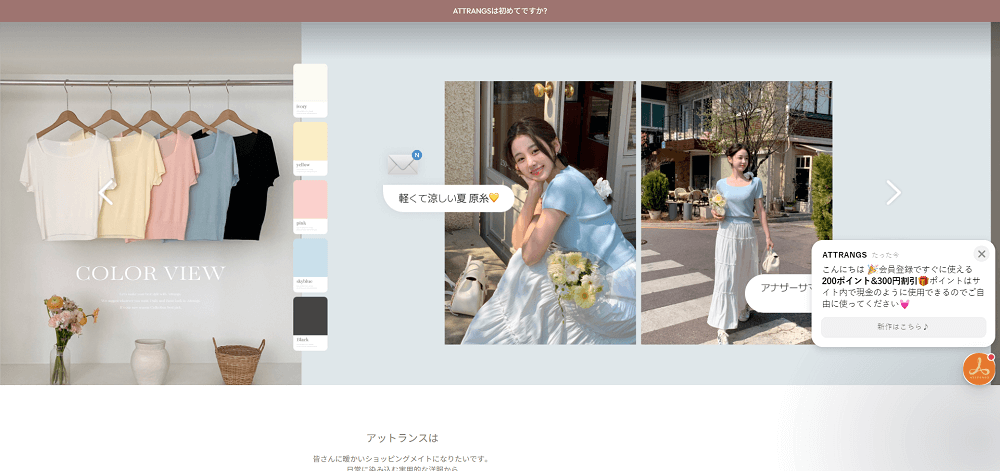The image size is (1000, 471).
Task: Click the 新作はこちら button
Action: coord(903,327)
